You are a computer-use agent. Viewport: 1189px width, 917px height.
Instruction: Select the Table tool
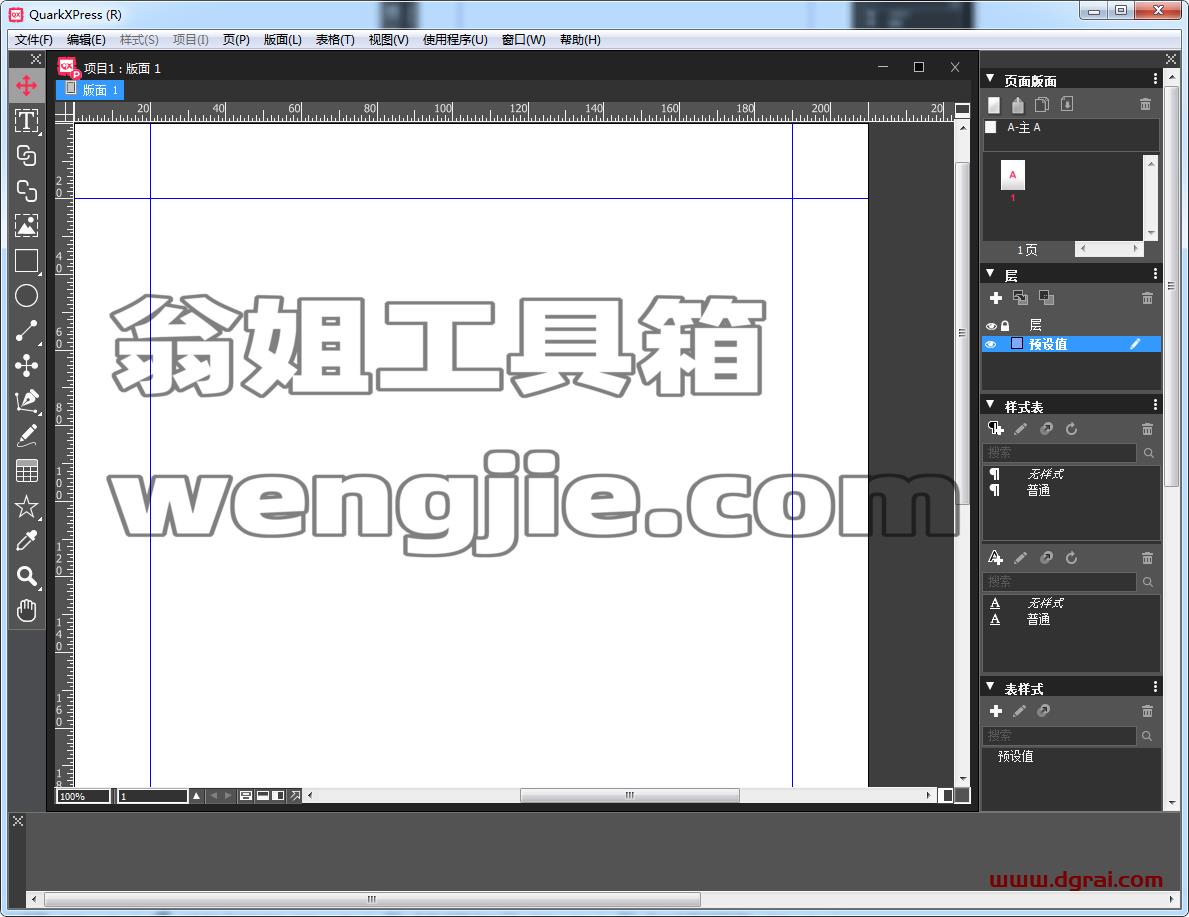[27, 471]
